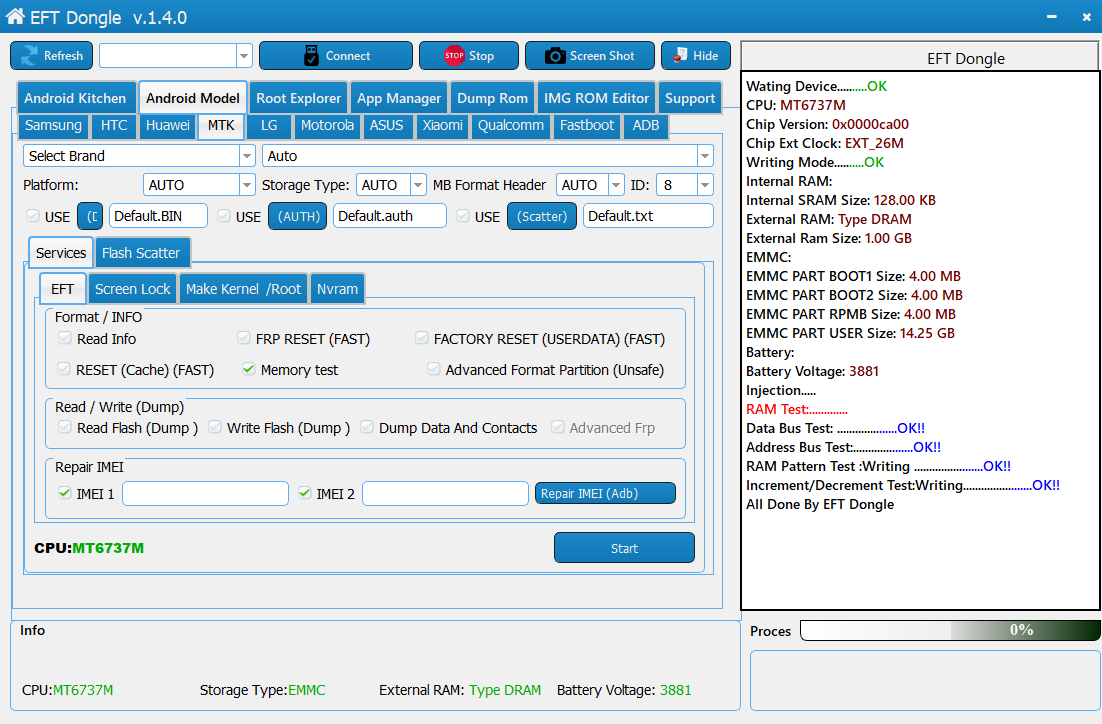The image size is (1102, 724).
Task: Switch to the Dump Rom tab
Action: tap(492, 98)
